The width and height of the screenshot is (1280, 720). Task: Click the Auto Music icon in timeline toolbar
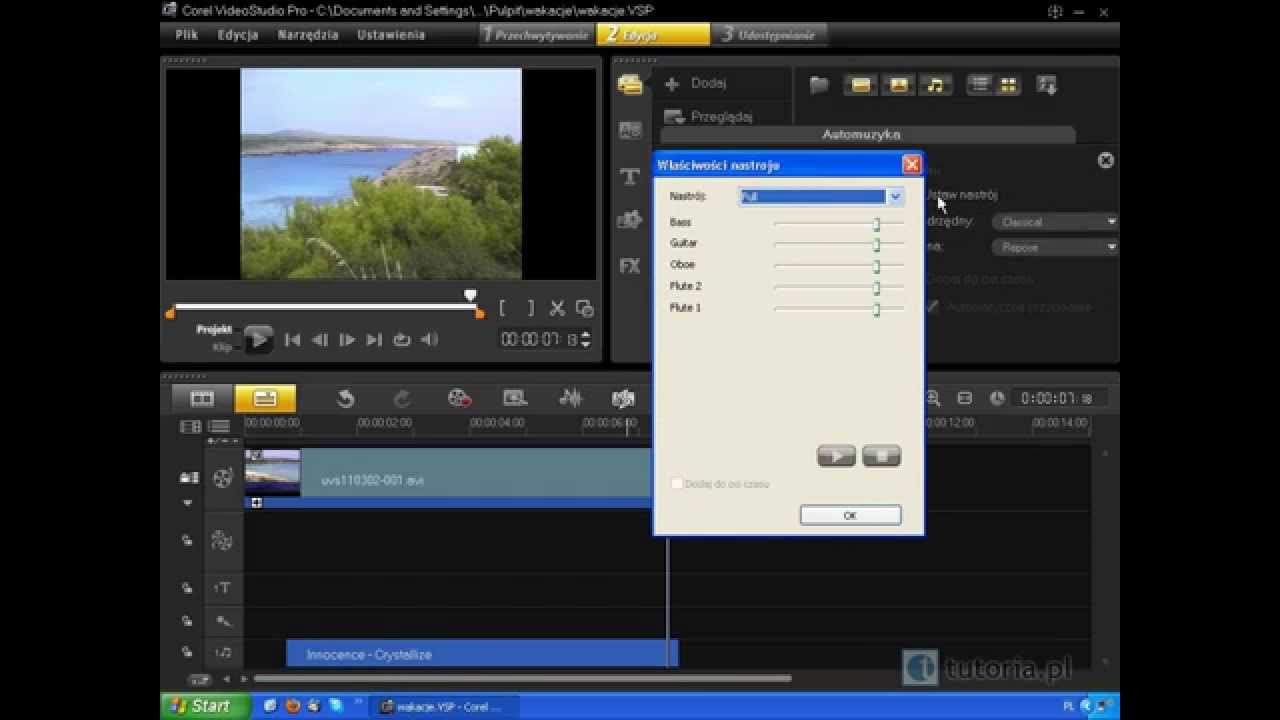[x=623, y=398]
